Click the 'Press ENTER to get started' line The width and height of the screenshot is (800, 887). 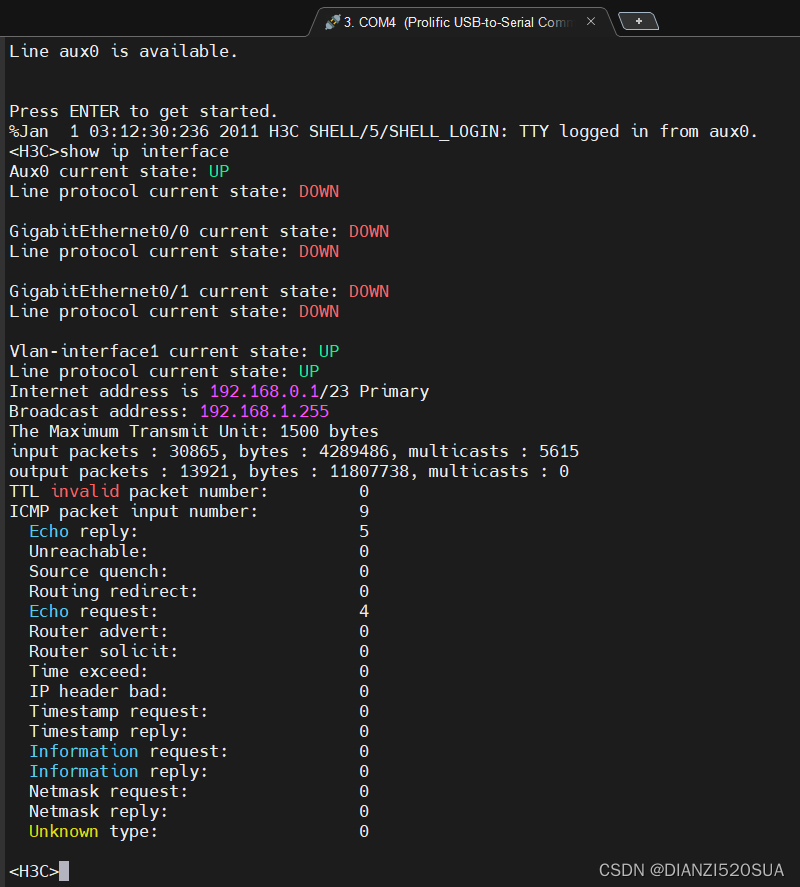pos(143,111)
